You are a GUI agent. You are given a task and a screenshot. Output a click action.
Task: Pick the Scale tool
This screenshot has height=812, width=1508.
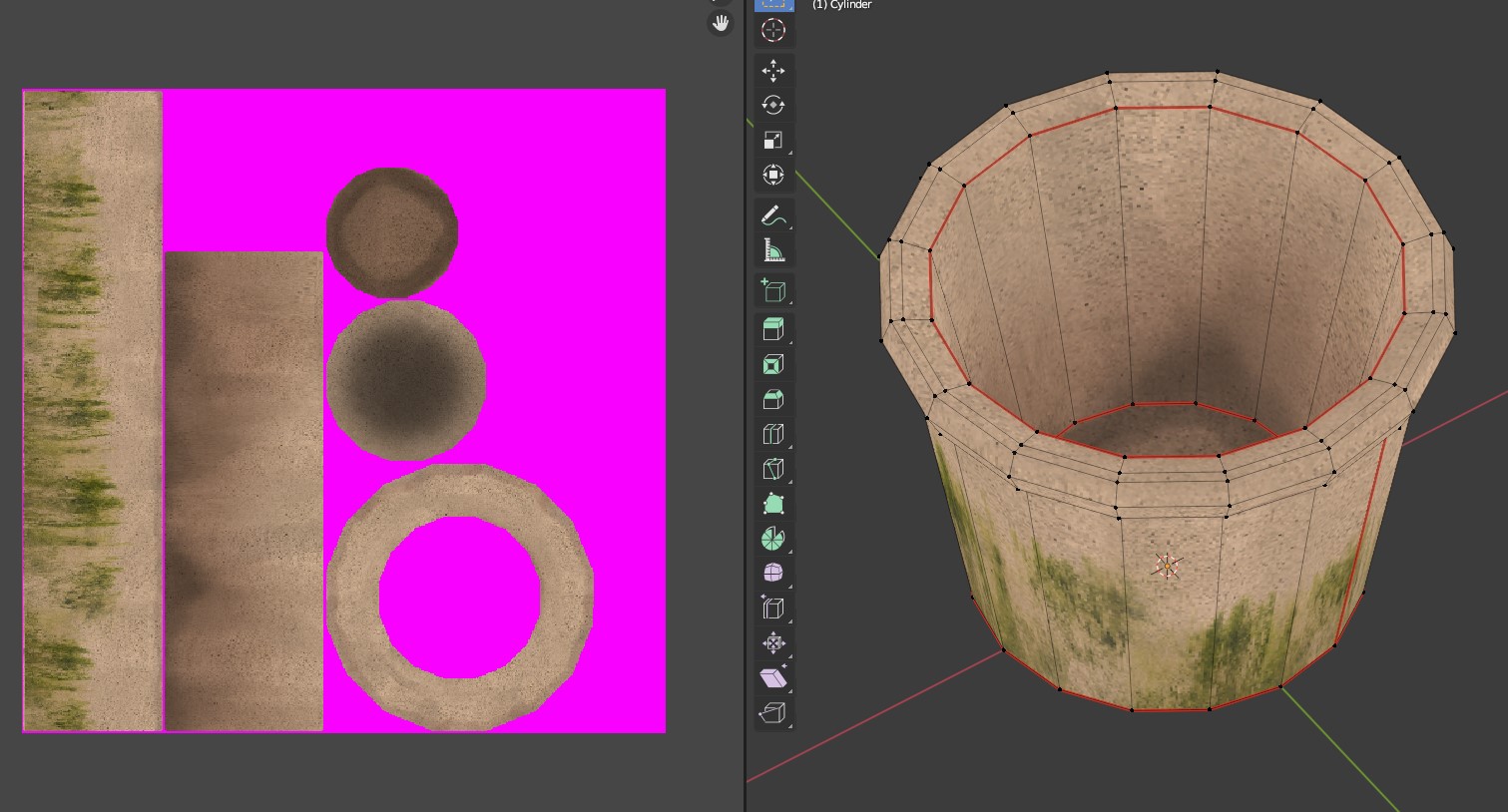(773, 141)
